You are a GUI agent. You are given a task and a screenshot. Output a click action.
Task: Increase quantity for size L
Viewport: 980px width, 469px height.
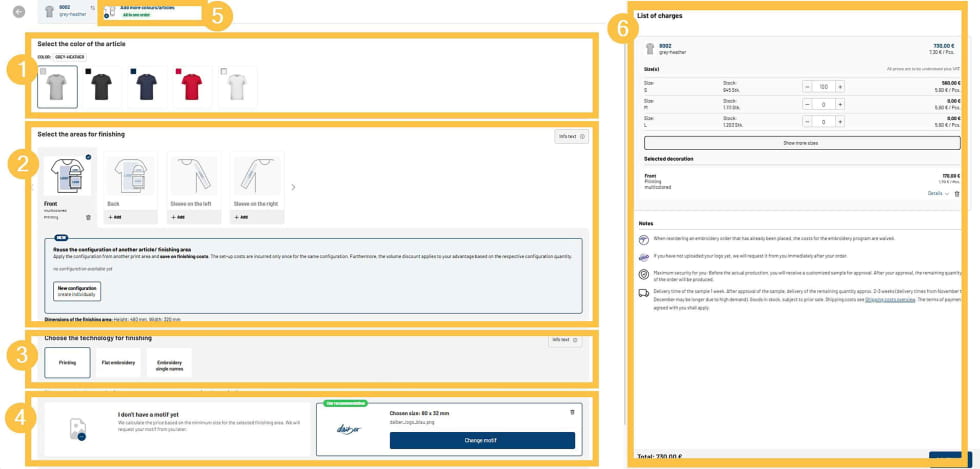pyautogui.click(x=840, y=122)
